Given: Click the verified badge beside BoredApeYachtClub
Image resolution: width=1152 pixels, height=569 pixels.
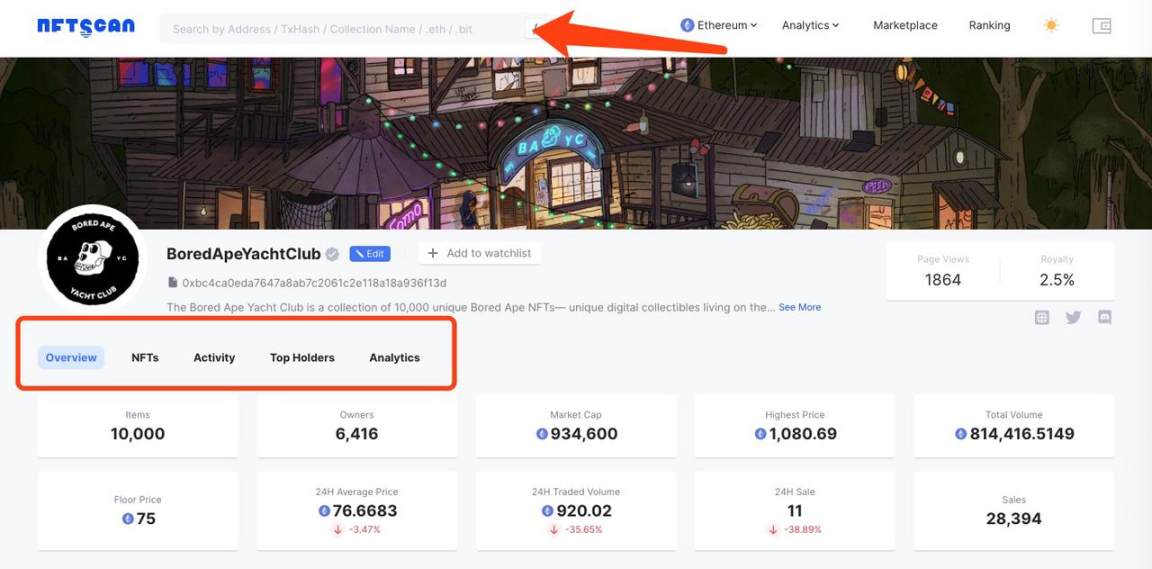Looking at the screenshot, I should 332,254.
